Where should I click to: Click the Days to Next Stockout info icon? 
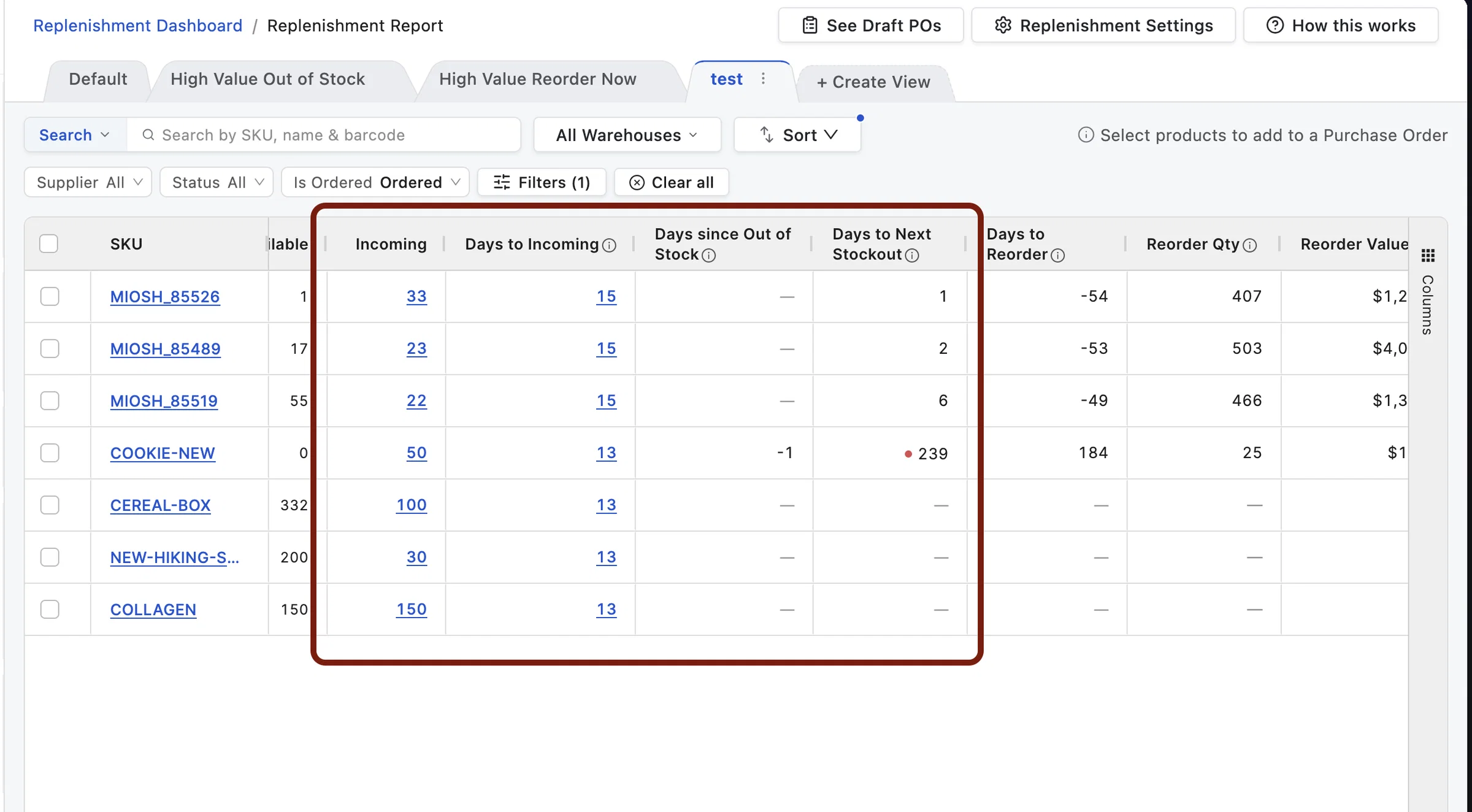(912, 255)
